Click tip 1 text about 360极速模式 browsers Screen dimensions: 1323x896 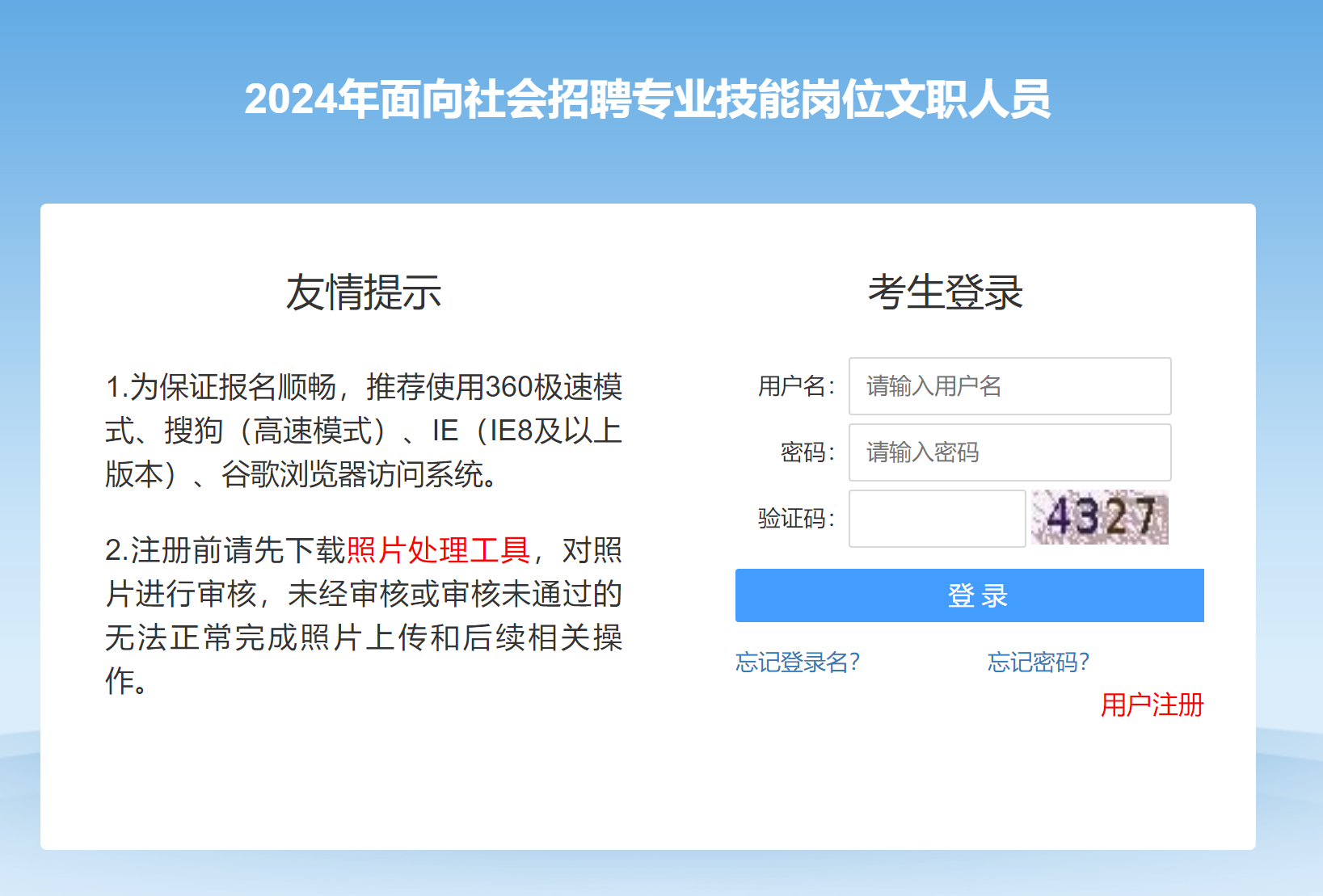coord(364,431)
